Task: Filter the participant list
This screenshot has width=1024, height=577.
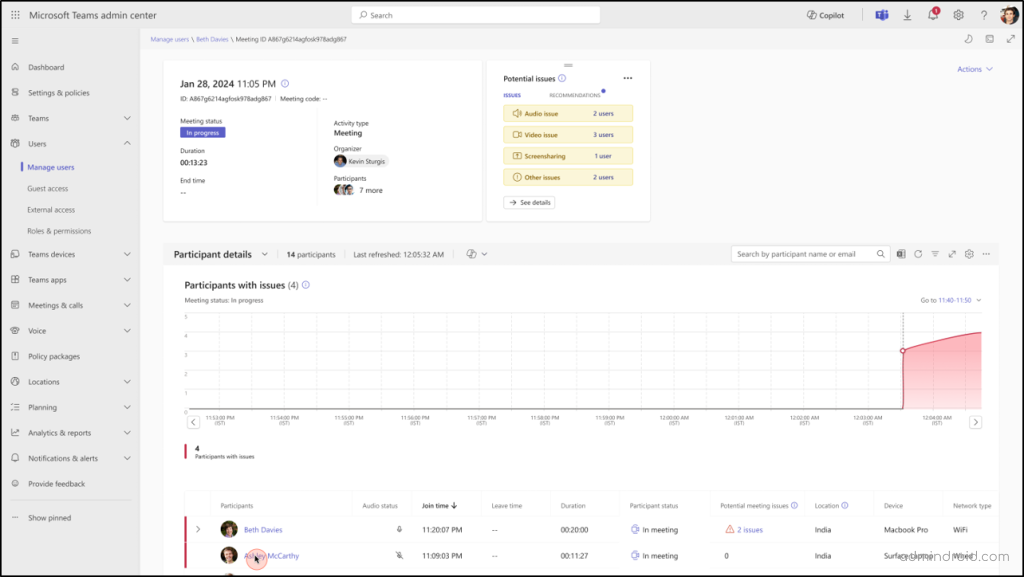Action: click(936, 253)
